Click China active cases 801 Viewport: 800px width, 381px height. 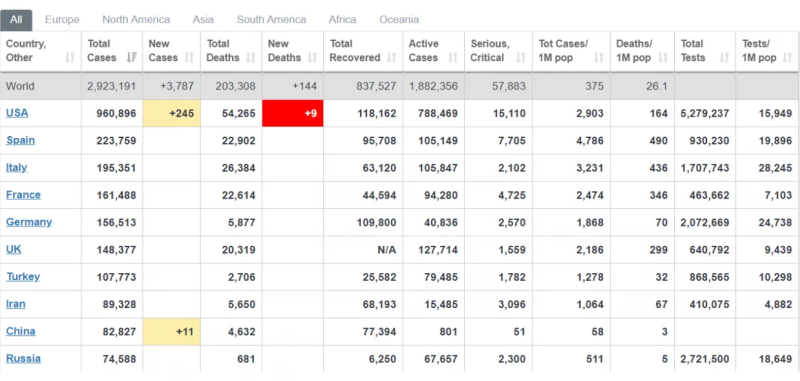coord(449,332)
